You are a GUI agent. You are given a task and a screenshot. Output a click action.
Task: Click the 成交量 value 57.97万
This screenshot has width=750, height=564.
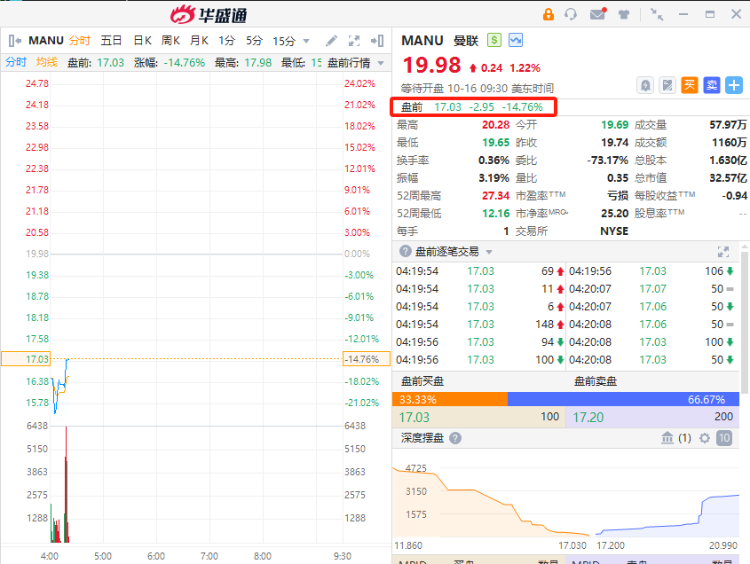pyautogui.click(x=728, y=125)
